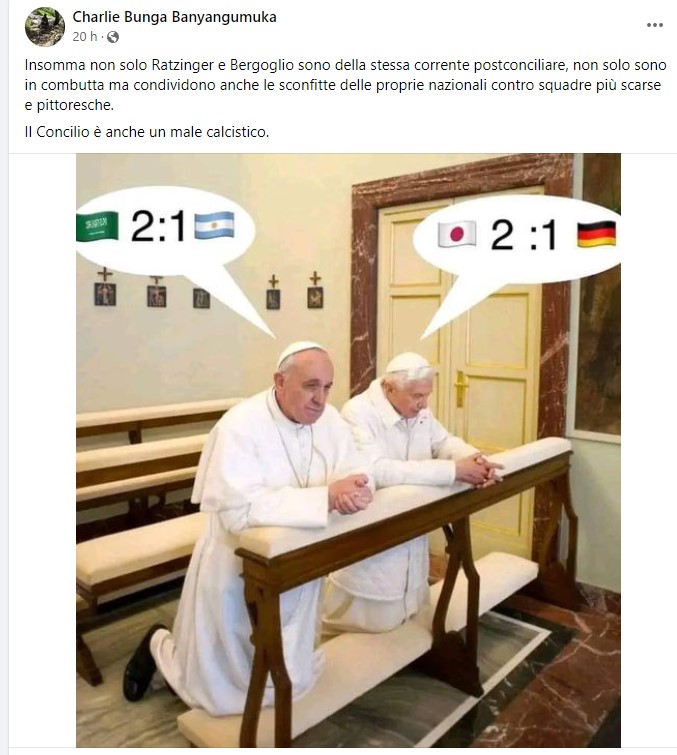
Task: Open the three-dot post options menu
Action: (x=654, y=25)
